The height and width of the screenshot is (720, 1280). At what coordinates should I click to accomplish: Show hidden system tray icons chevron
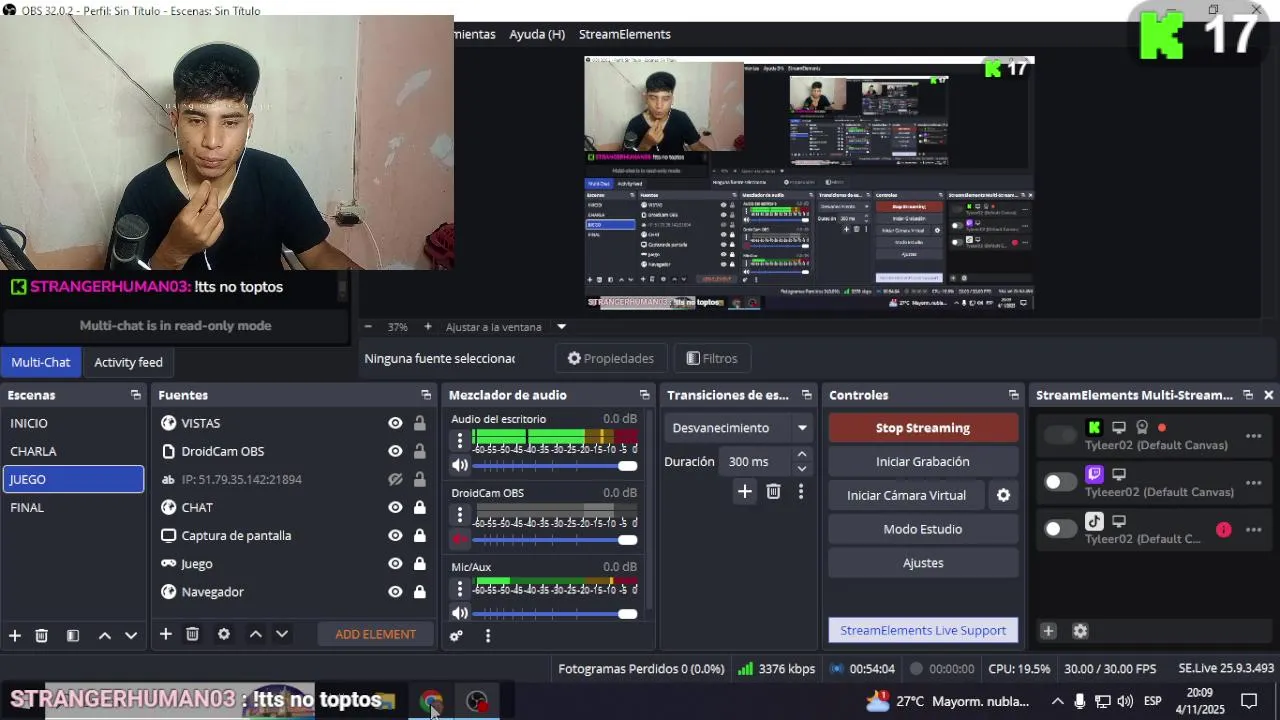point(1057,701)
